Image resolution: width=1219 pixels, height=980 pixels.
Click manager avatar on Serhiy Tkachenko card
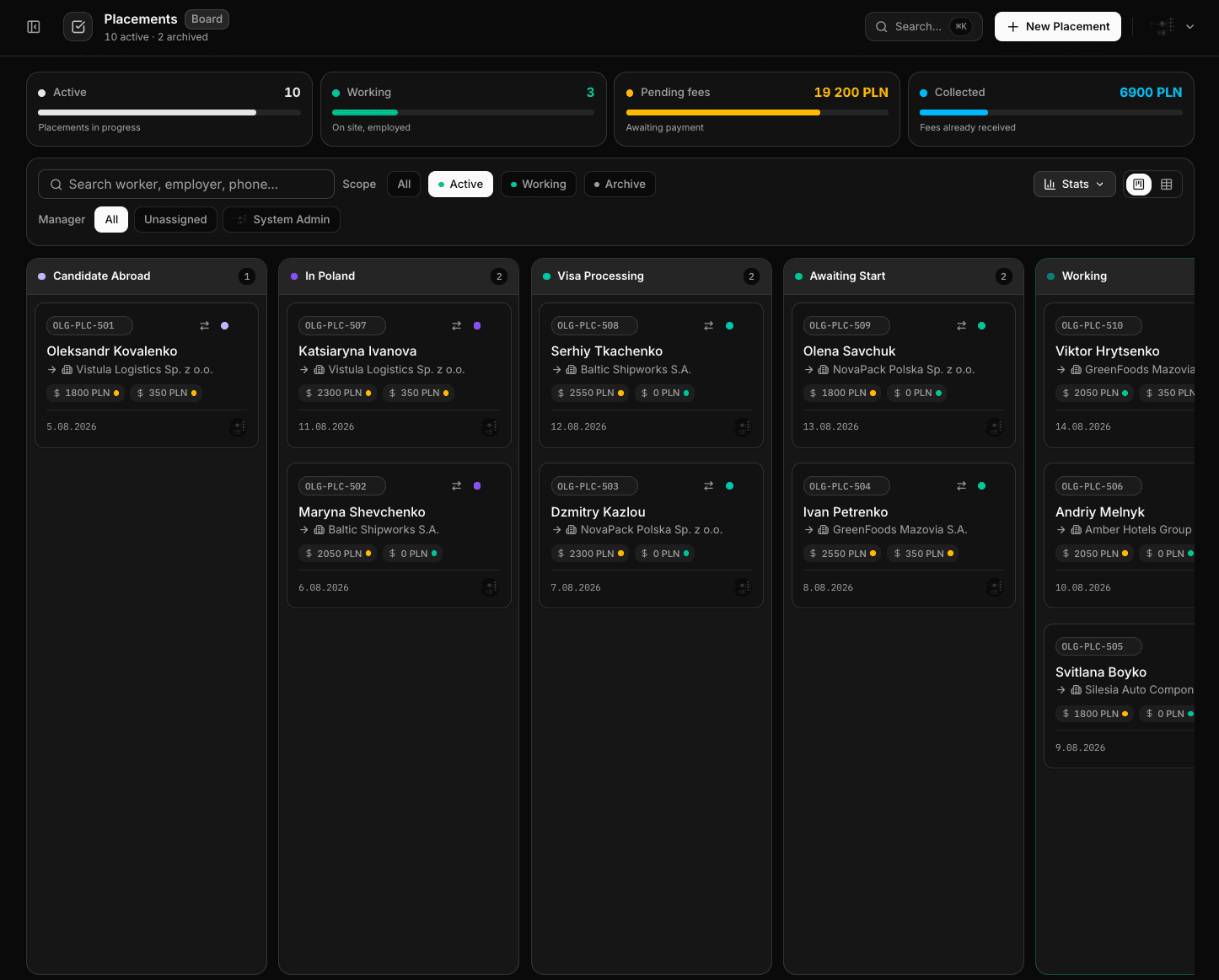click(x=743, y=427)
